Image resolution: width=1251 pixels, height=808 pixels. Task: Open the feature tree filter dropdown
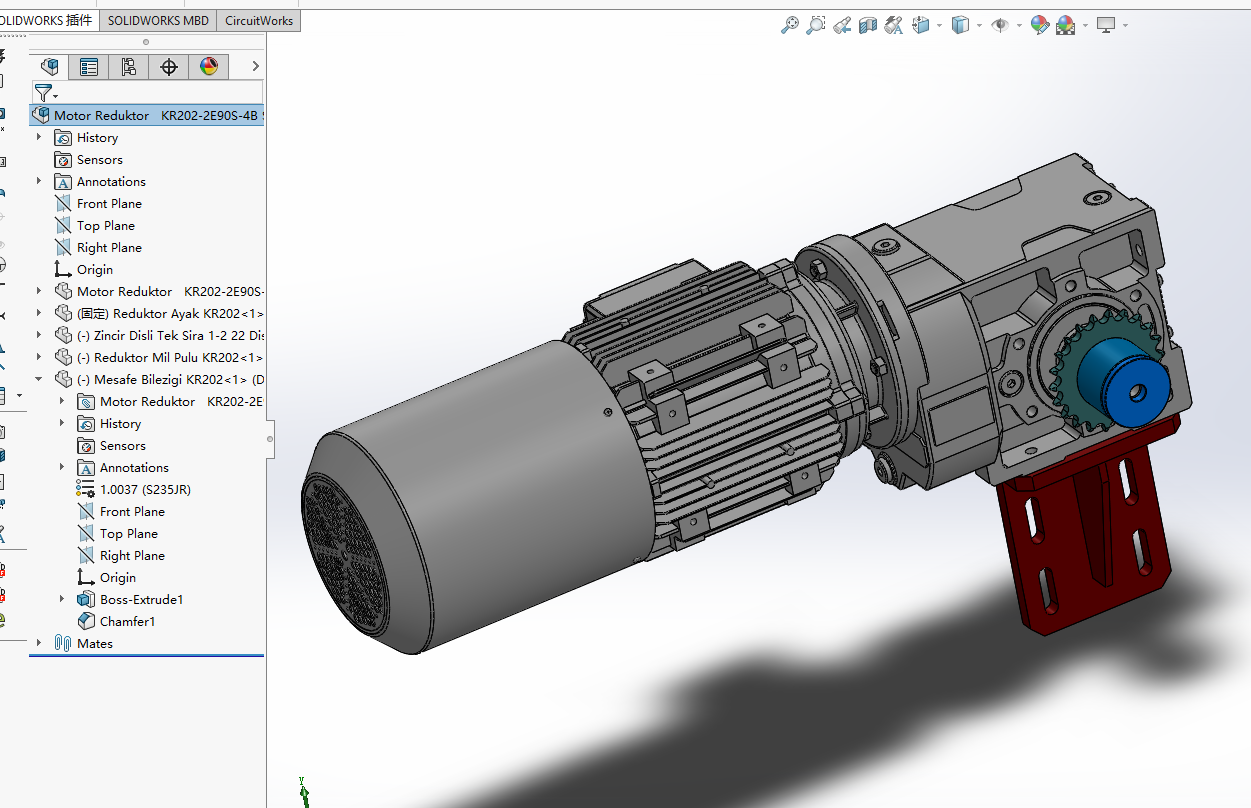pyautogui.click(x=46, y=94)
